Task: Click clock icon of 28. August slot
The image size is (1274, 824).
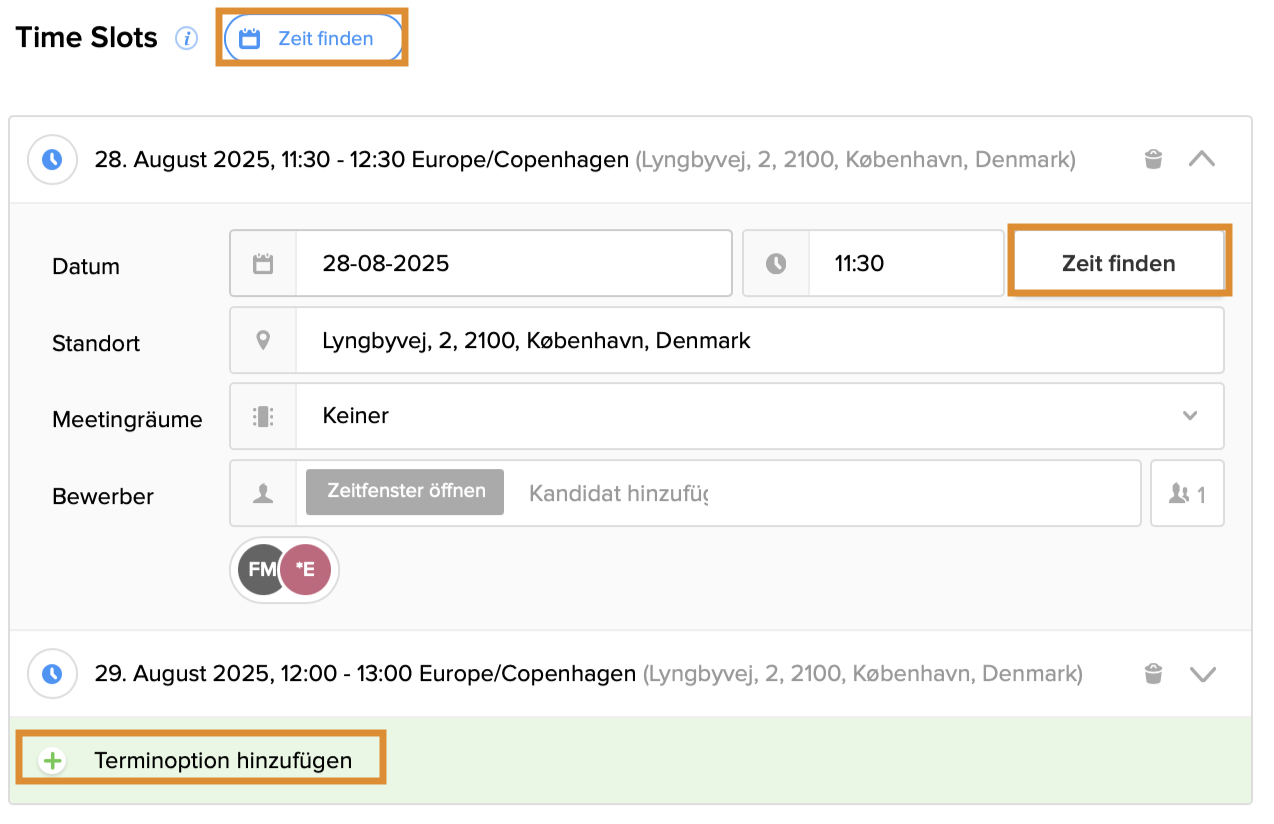Action: point(52,160)
